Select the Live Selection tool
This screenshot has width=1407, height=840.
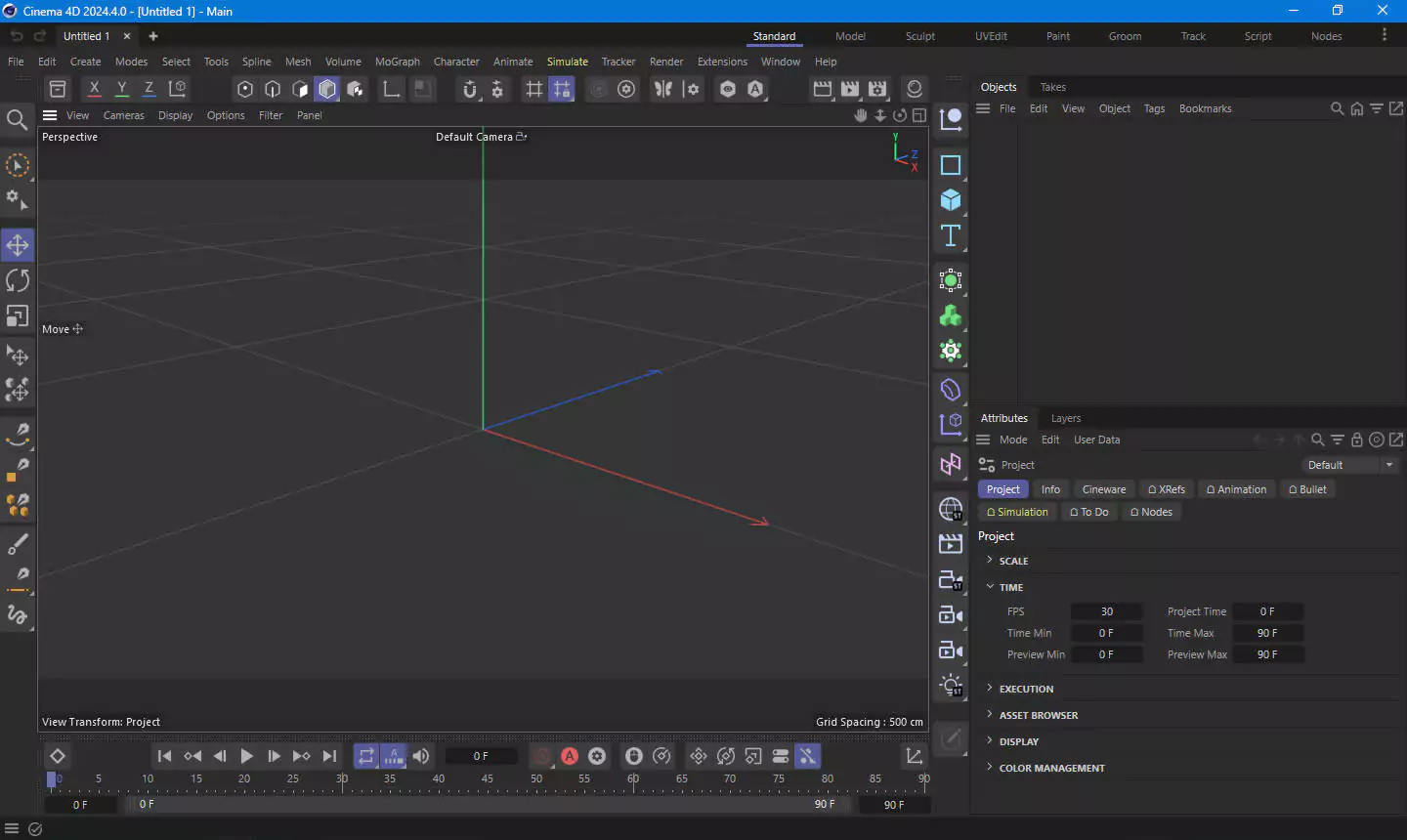tap(17, 165)
